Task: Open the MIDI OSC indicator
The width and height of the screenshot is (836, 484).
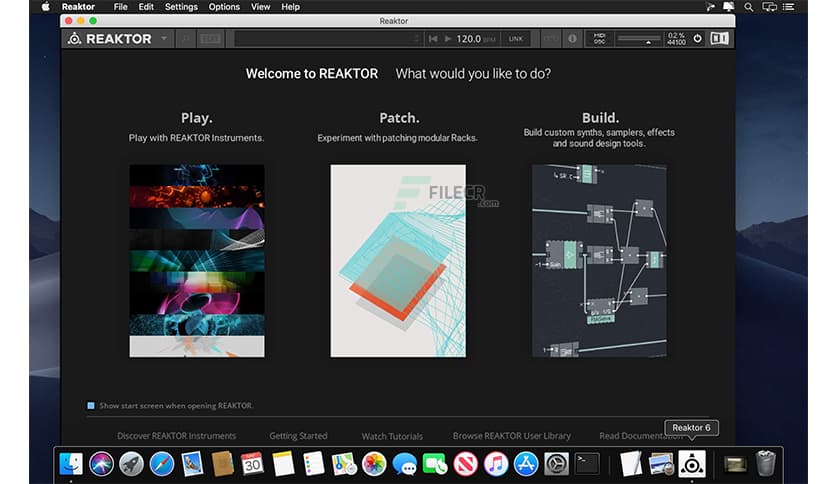Action: pos(599,39)
